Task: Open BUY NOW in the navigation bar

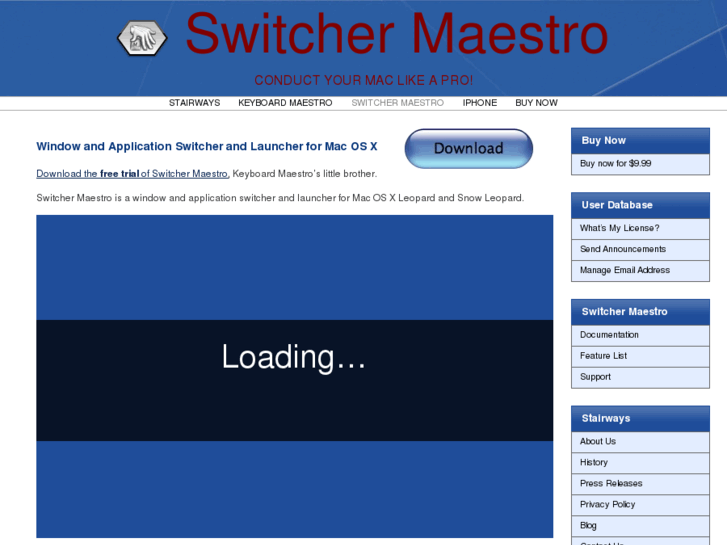Action: [536, 103]
